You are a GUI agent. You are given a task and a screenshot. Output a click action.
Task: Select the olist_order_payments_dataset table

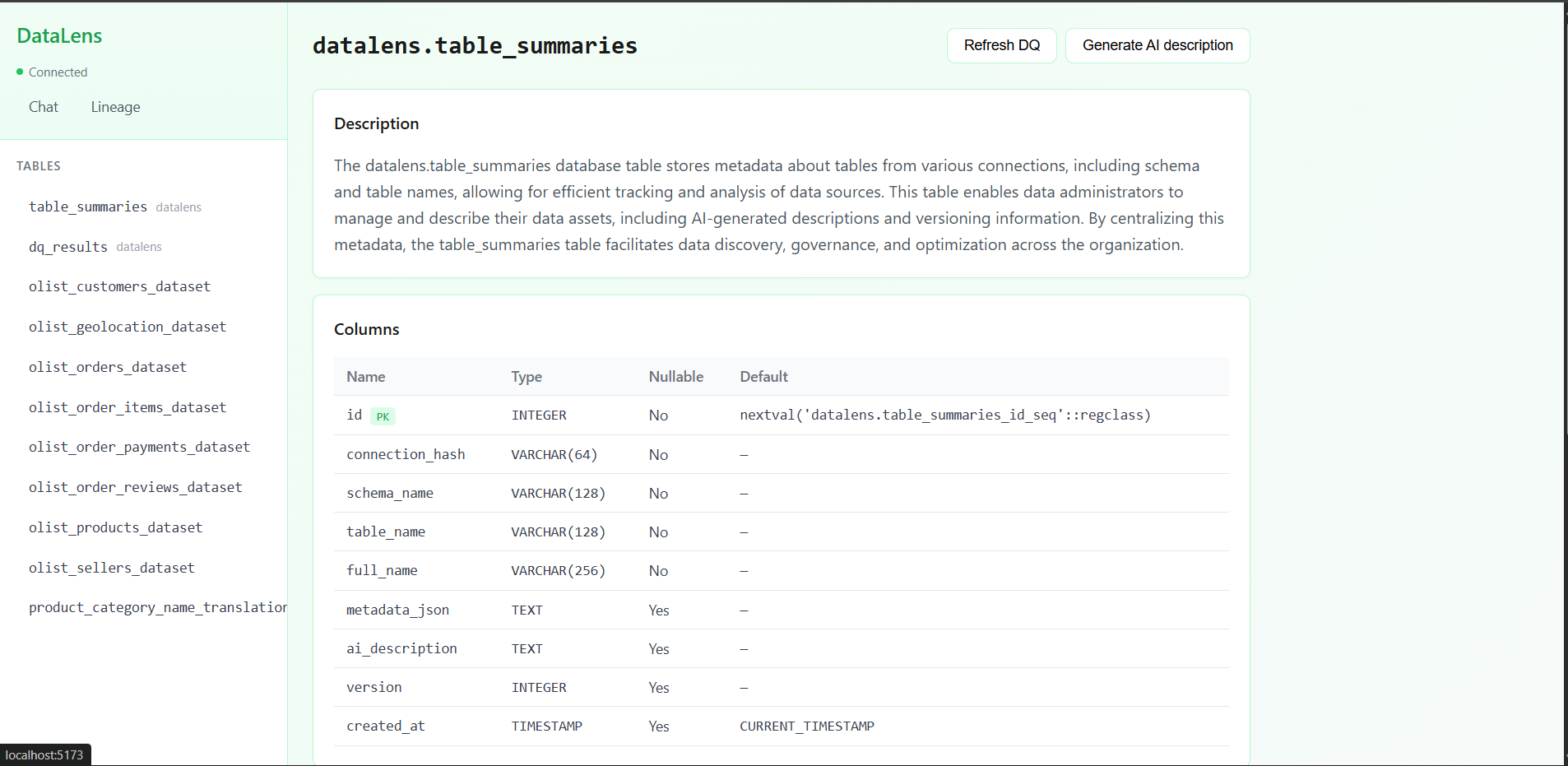tap(139, 447)
